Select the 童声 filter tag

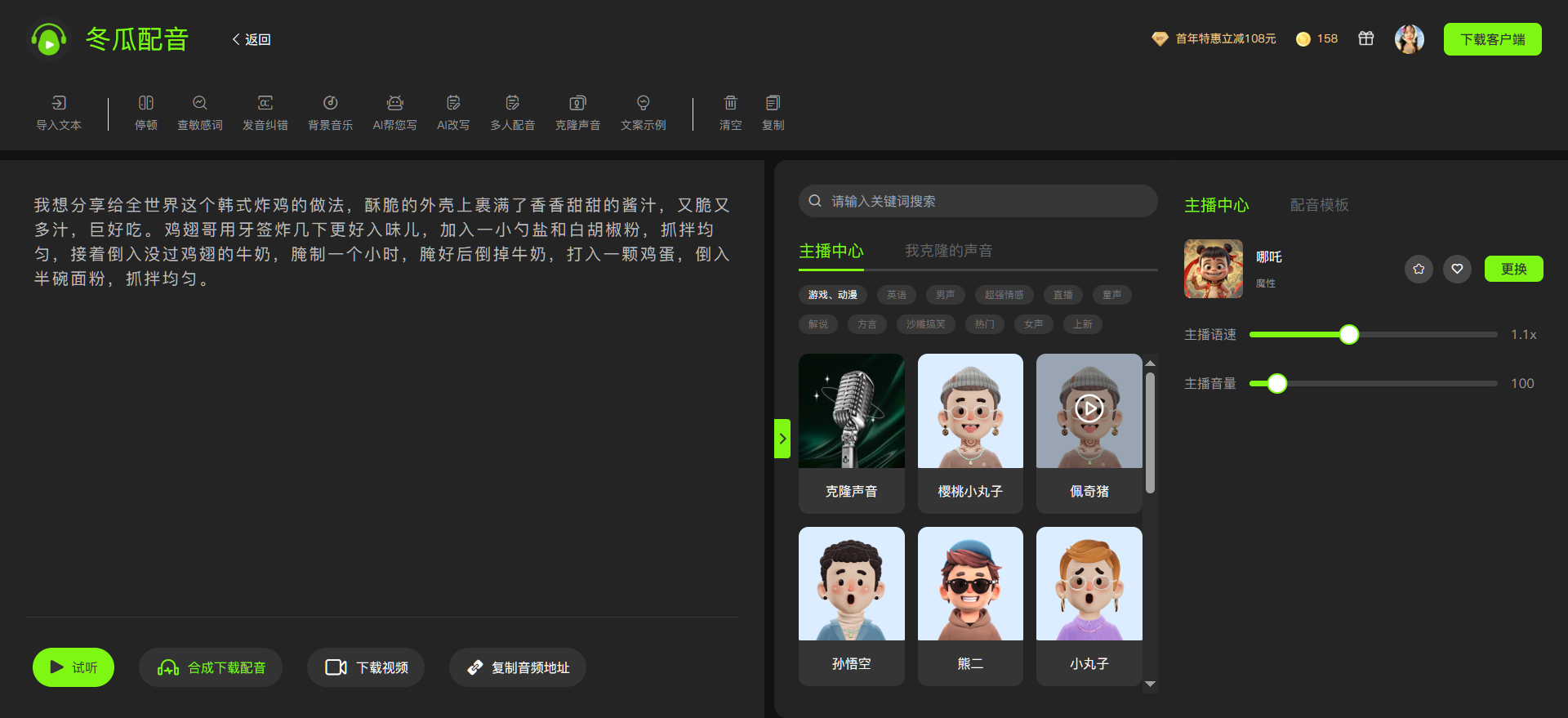coord(1112,295)
